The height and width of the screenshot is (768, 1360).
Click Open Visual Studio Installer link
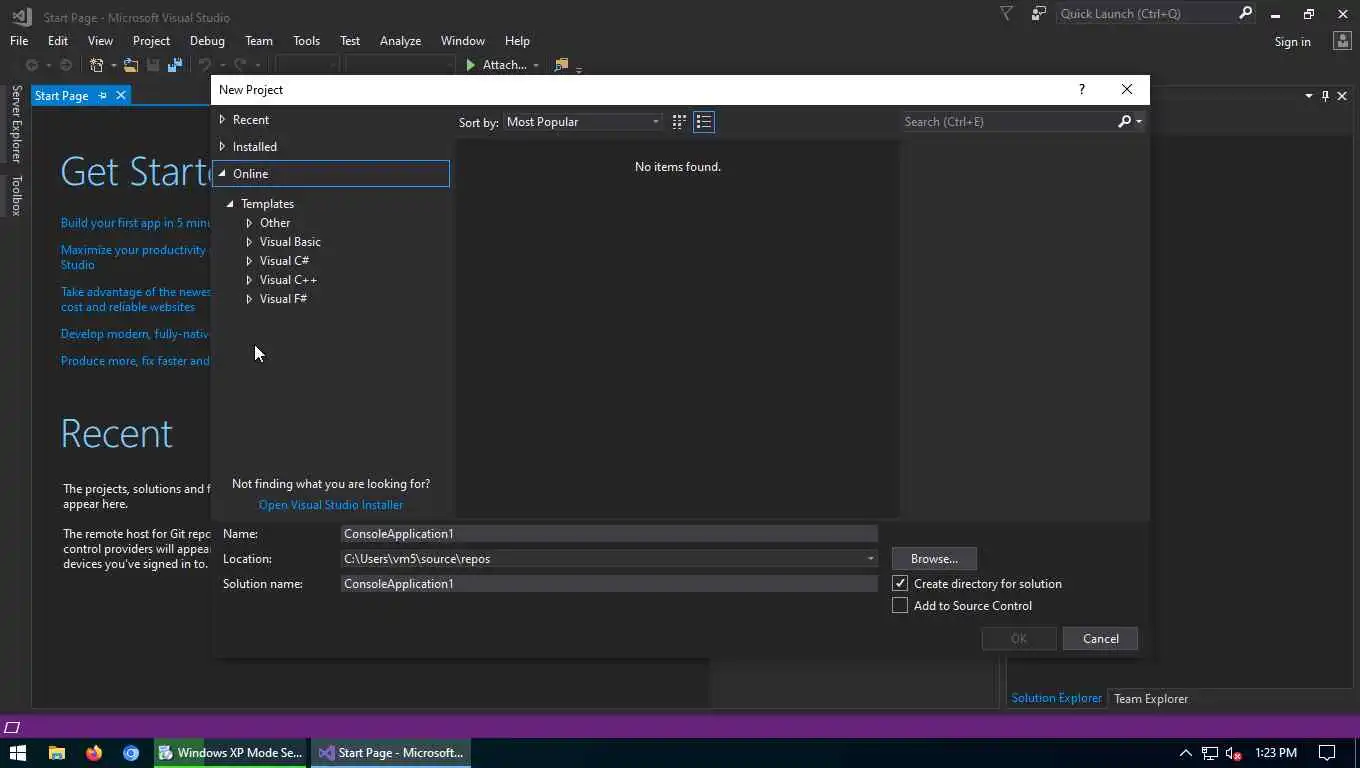(331, 505)
